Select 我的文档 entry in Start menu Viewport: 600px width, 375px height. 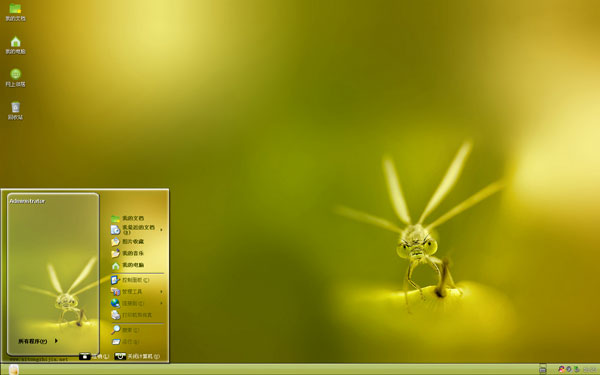[133, 218]
